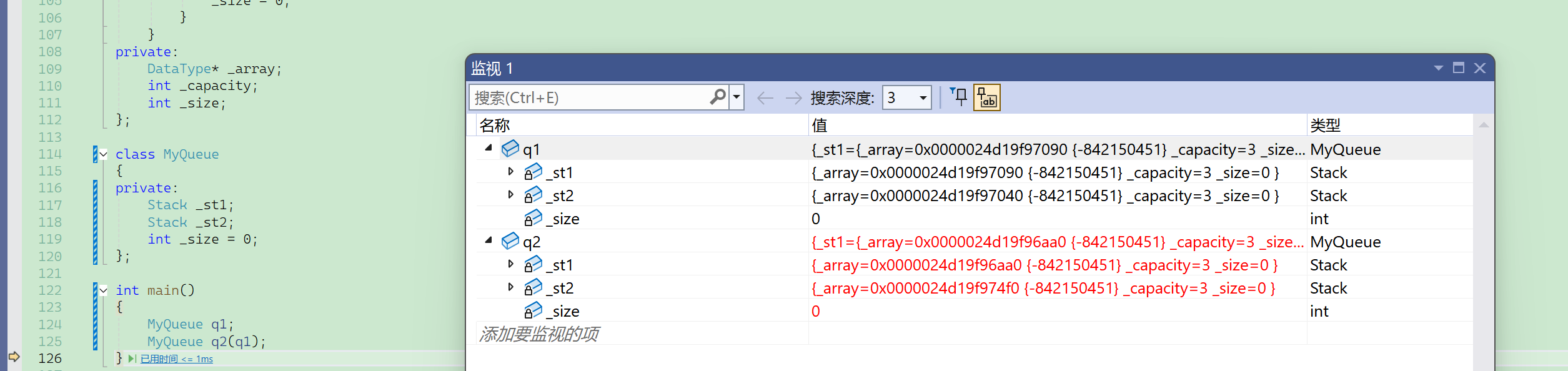This screenshot has width=1568, height=371.
Task: Click the 值 column header
Action: pyautogui.click(x=1058, y=125)
